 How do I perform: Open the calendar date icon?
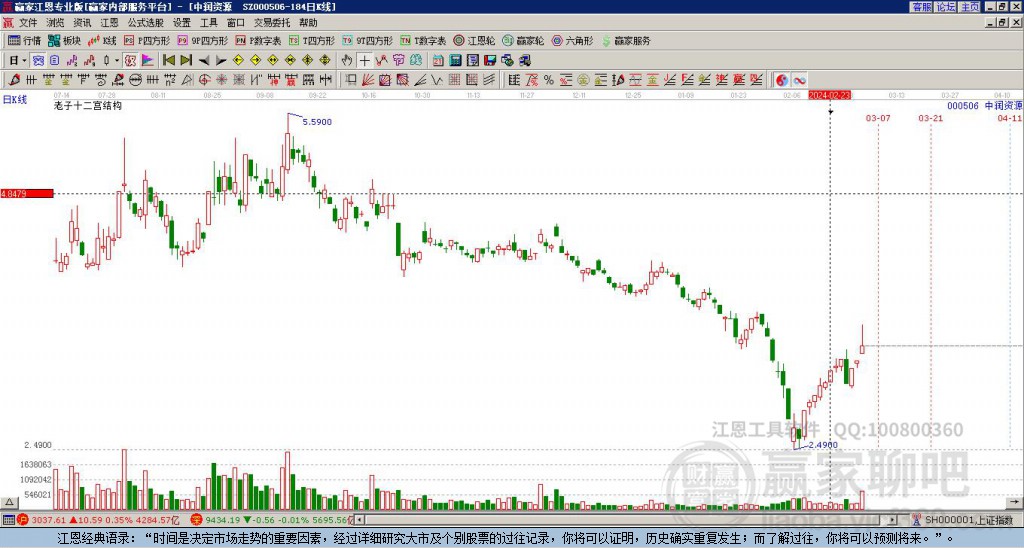[438, 61]
